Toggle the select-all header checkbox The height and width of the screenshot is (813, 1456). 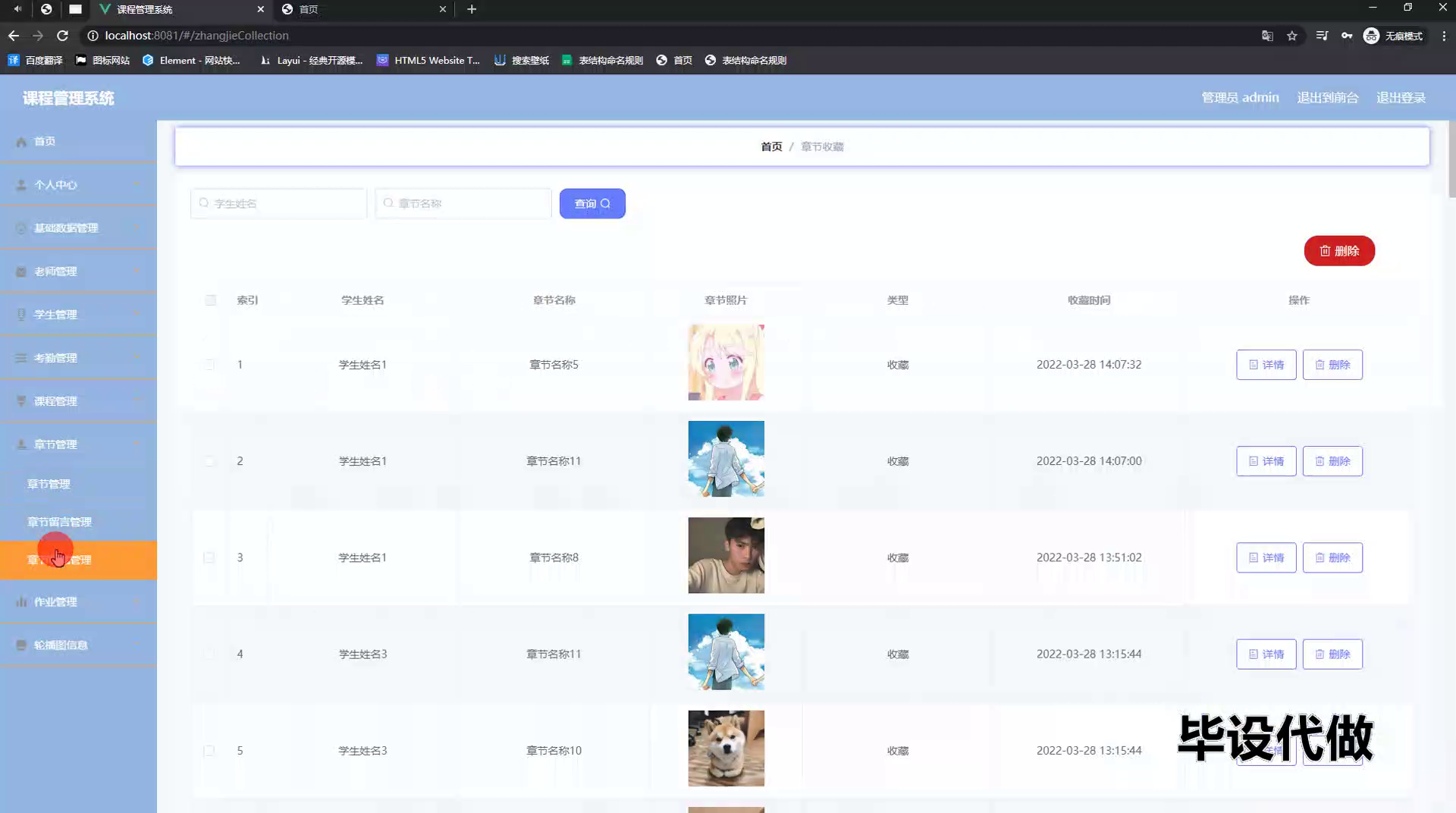click(211, 300)
